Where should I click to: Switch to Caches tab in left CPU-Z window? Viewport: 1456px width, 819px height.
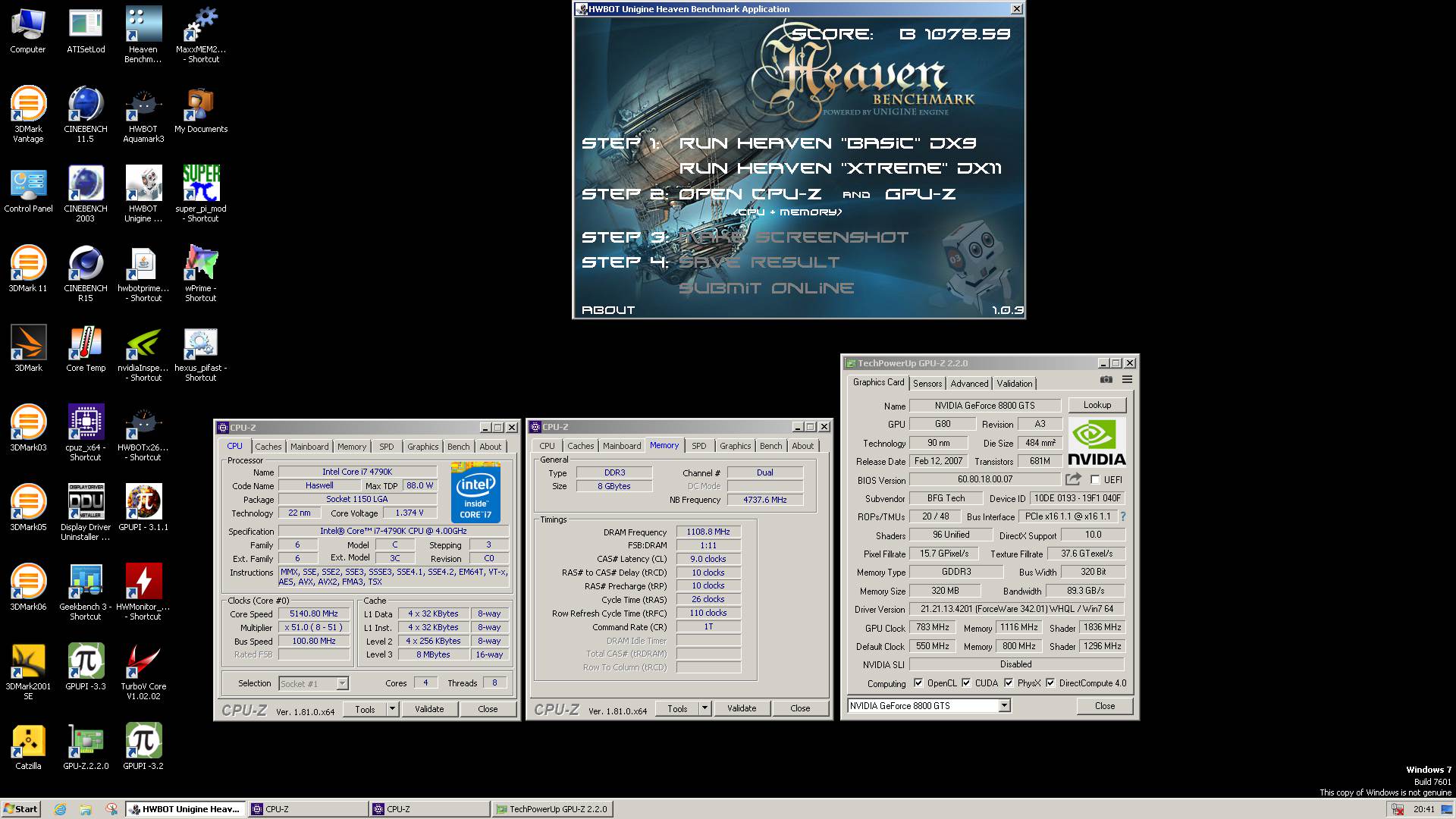tap(268, 447)
